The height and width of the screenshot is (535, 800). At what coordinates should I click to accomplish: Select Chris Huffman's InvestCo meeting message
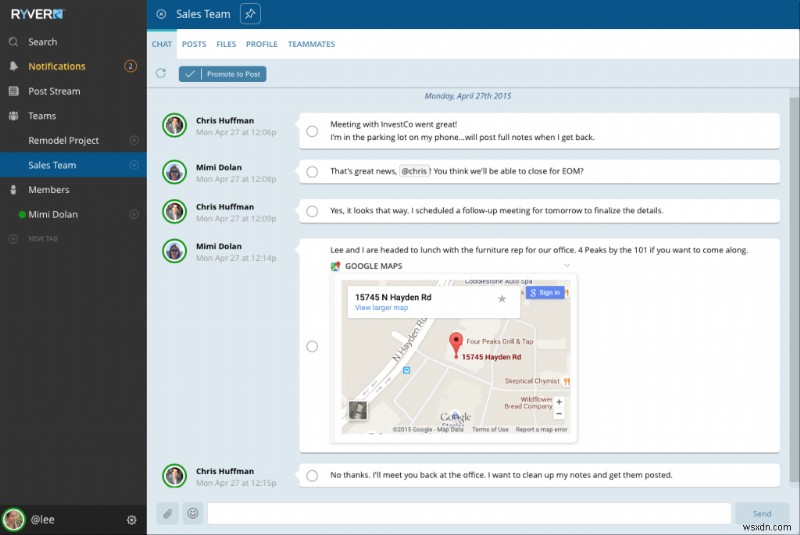(312, 131)
